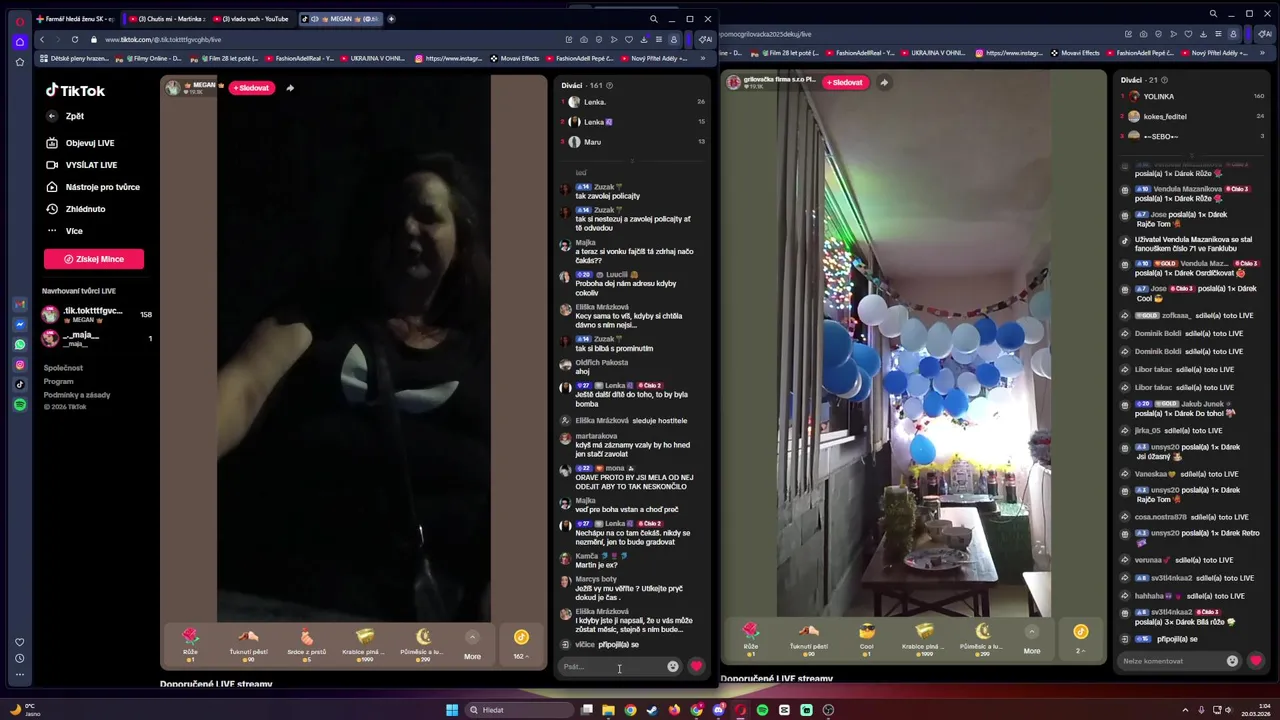
Task: Open the Windows Start menu
Action: pos(452,710)
